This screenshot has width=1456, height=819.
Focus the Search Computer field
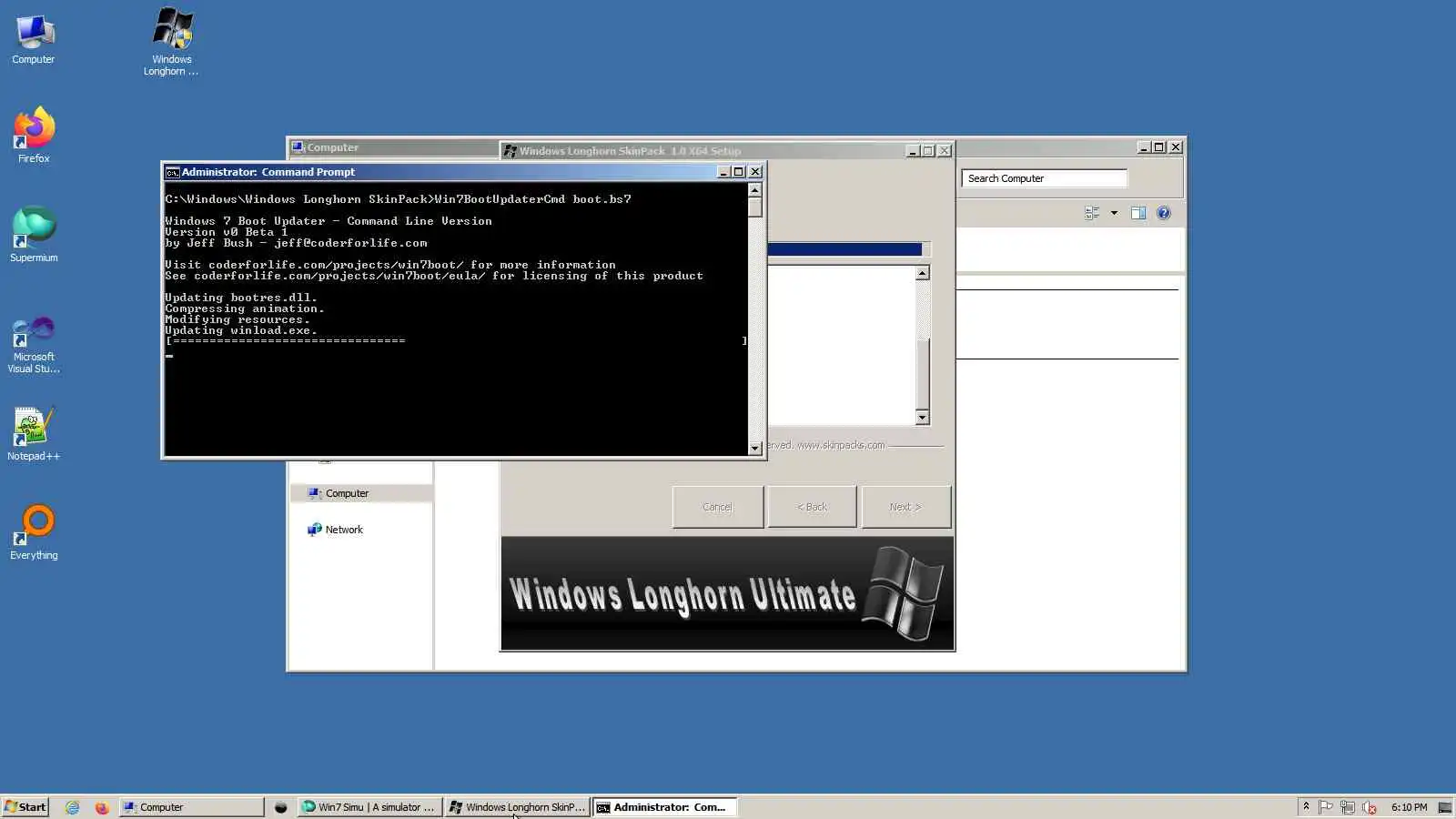tap(1044, 178)
